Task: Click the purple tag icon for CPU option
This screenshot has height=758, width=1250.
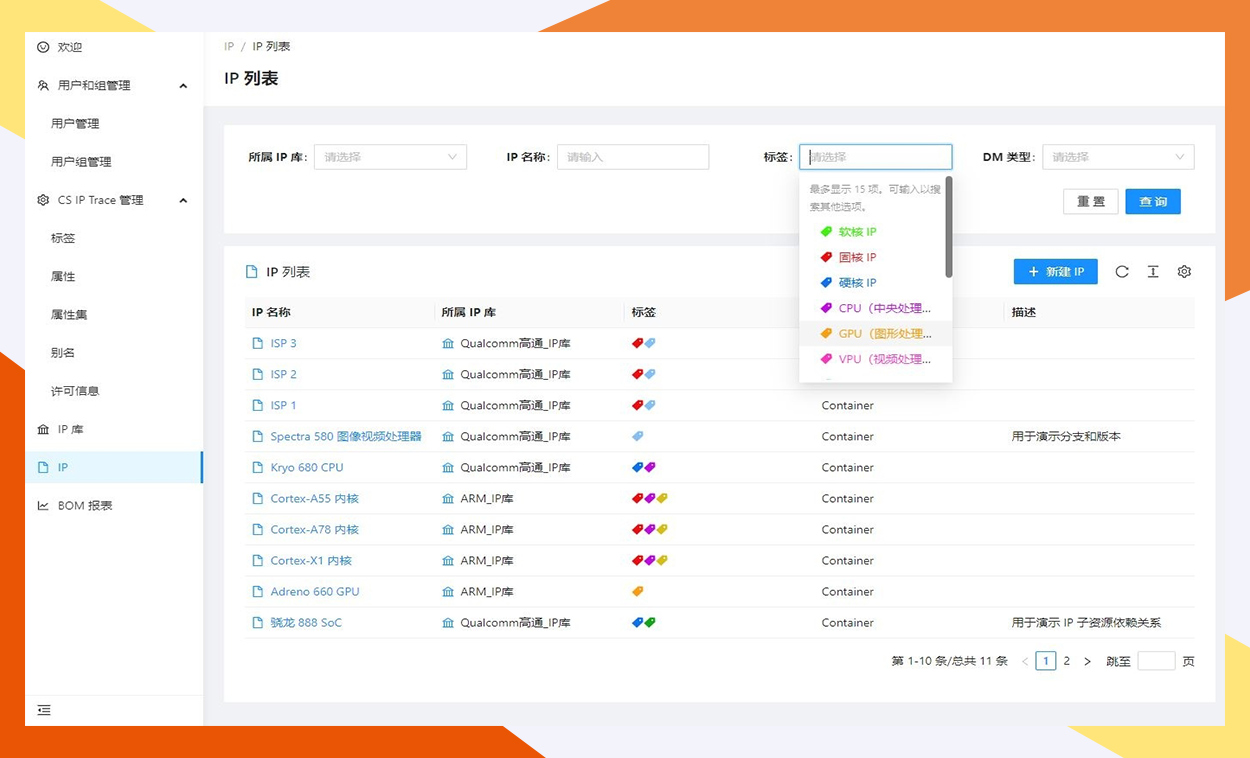Action: (826, 308)
